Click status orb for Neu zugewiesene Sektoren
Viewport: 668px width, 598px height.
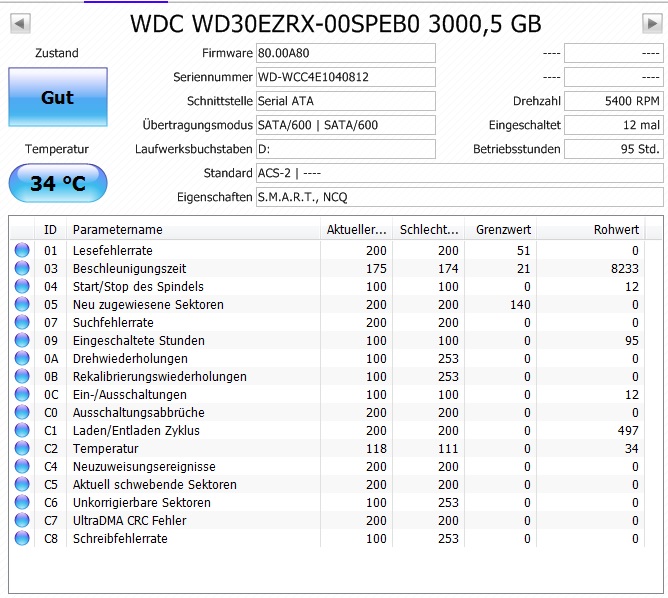pyautogui.click(x=22, y=304)
